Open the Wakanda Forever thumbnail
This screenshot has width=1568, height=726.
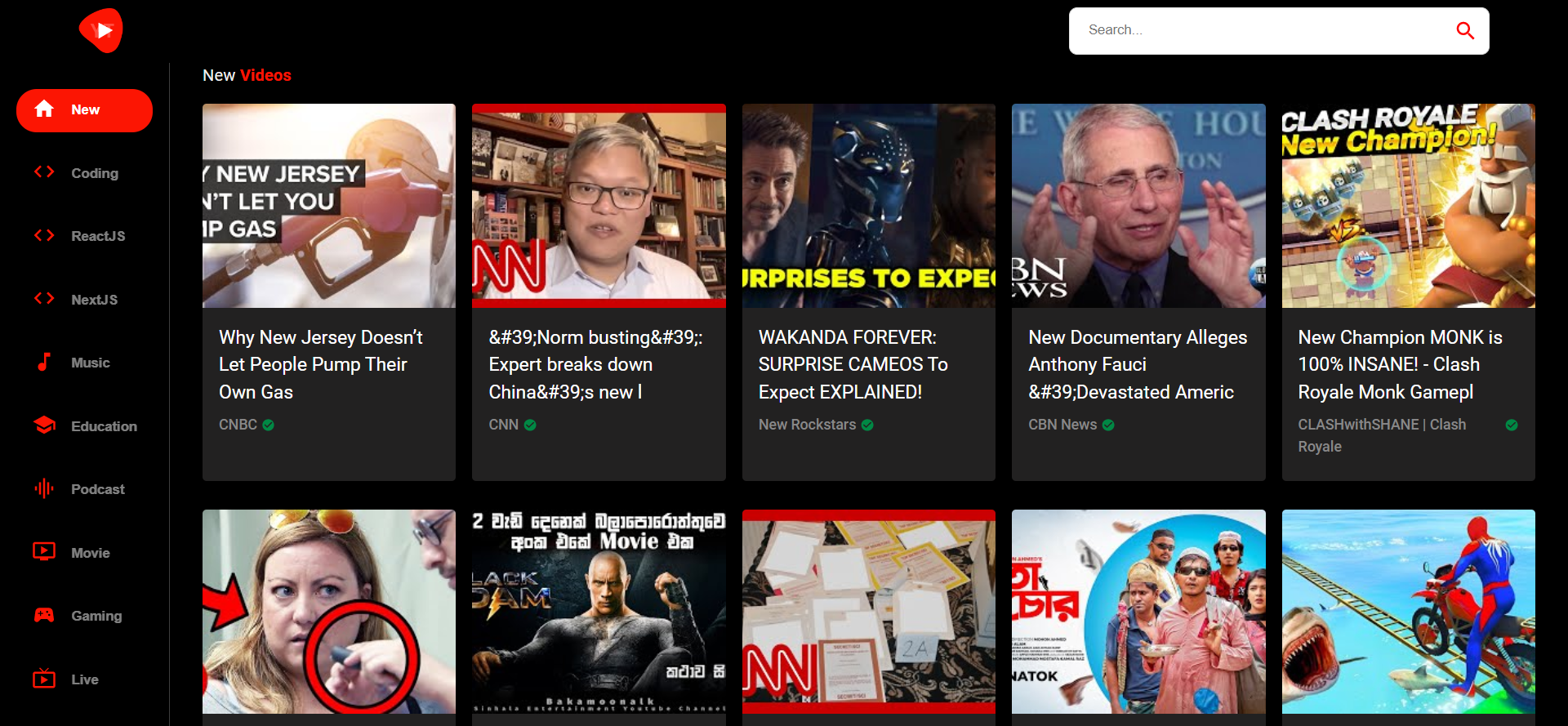(869, 206)
